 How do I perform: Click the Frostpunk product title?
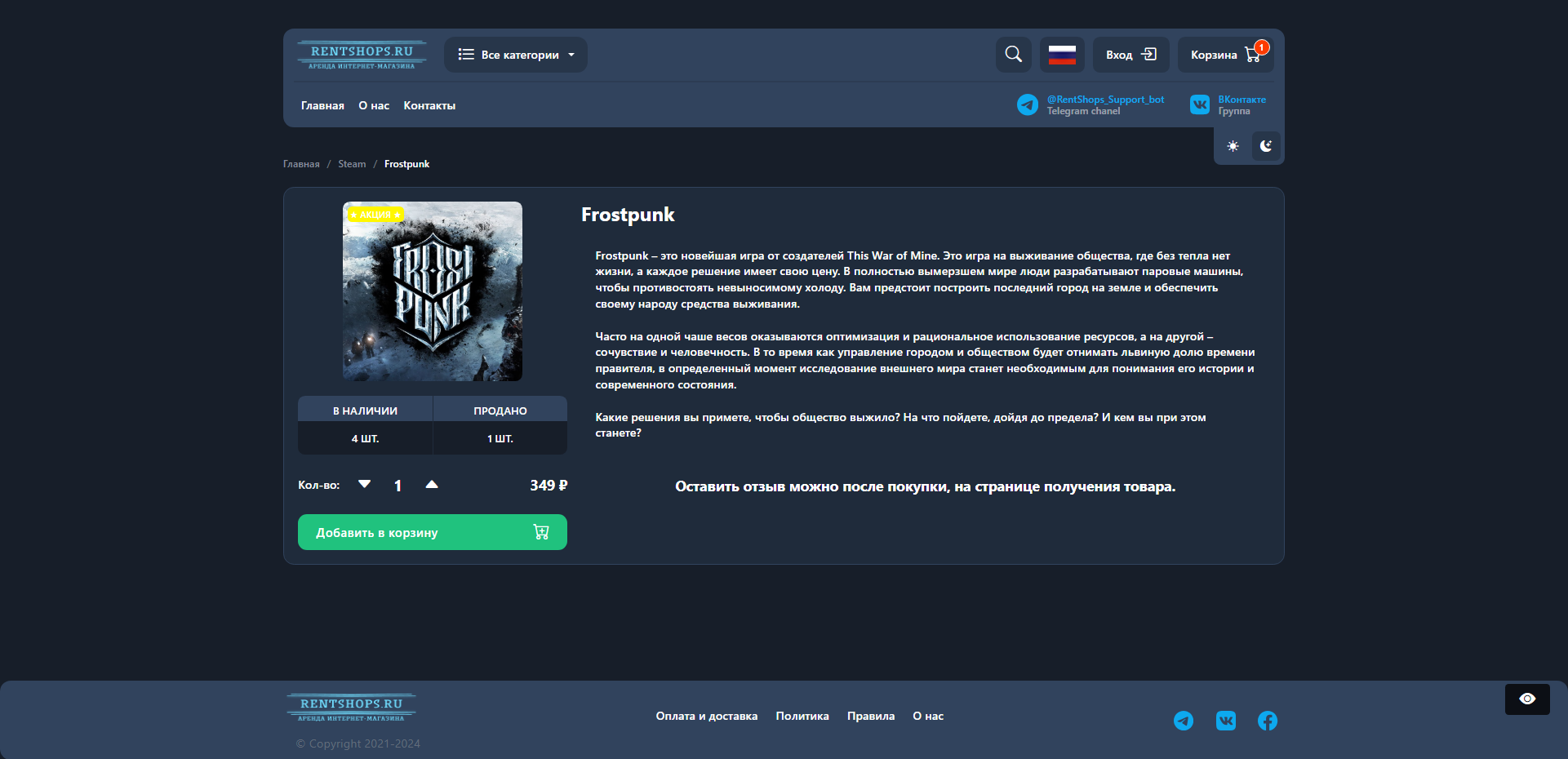coord(628,215)
